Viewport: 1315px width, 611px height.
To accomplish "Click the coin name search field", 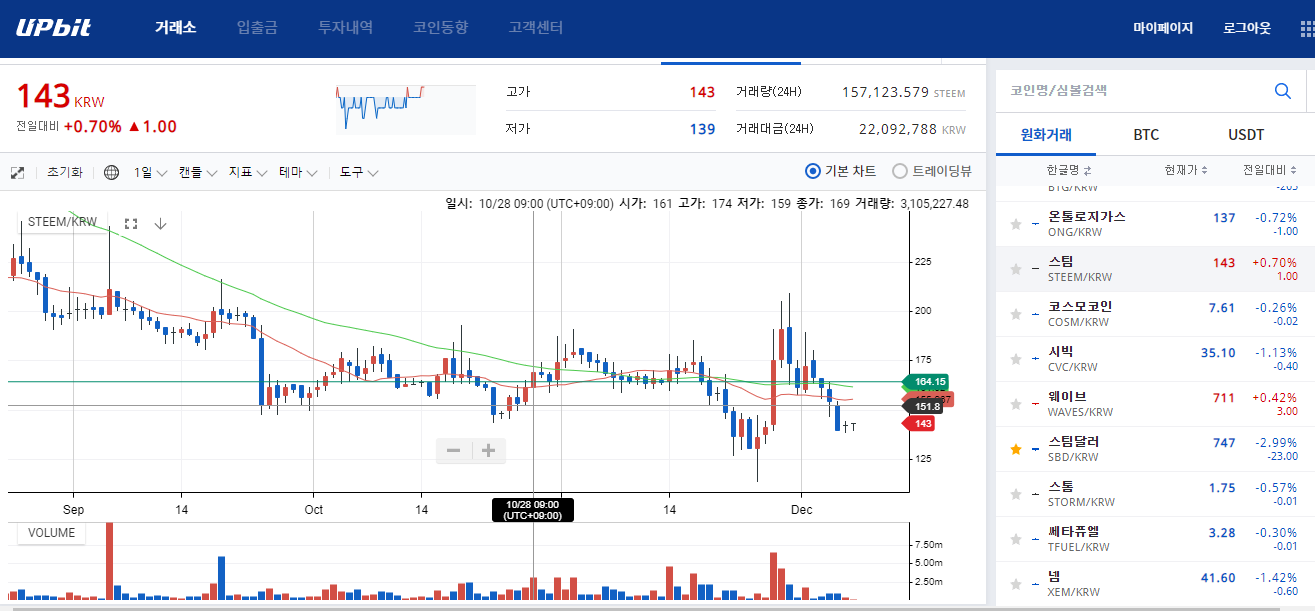I will (x=1135, y=91).
